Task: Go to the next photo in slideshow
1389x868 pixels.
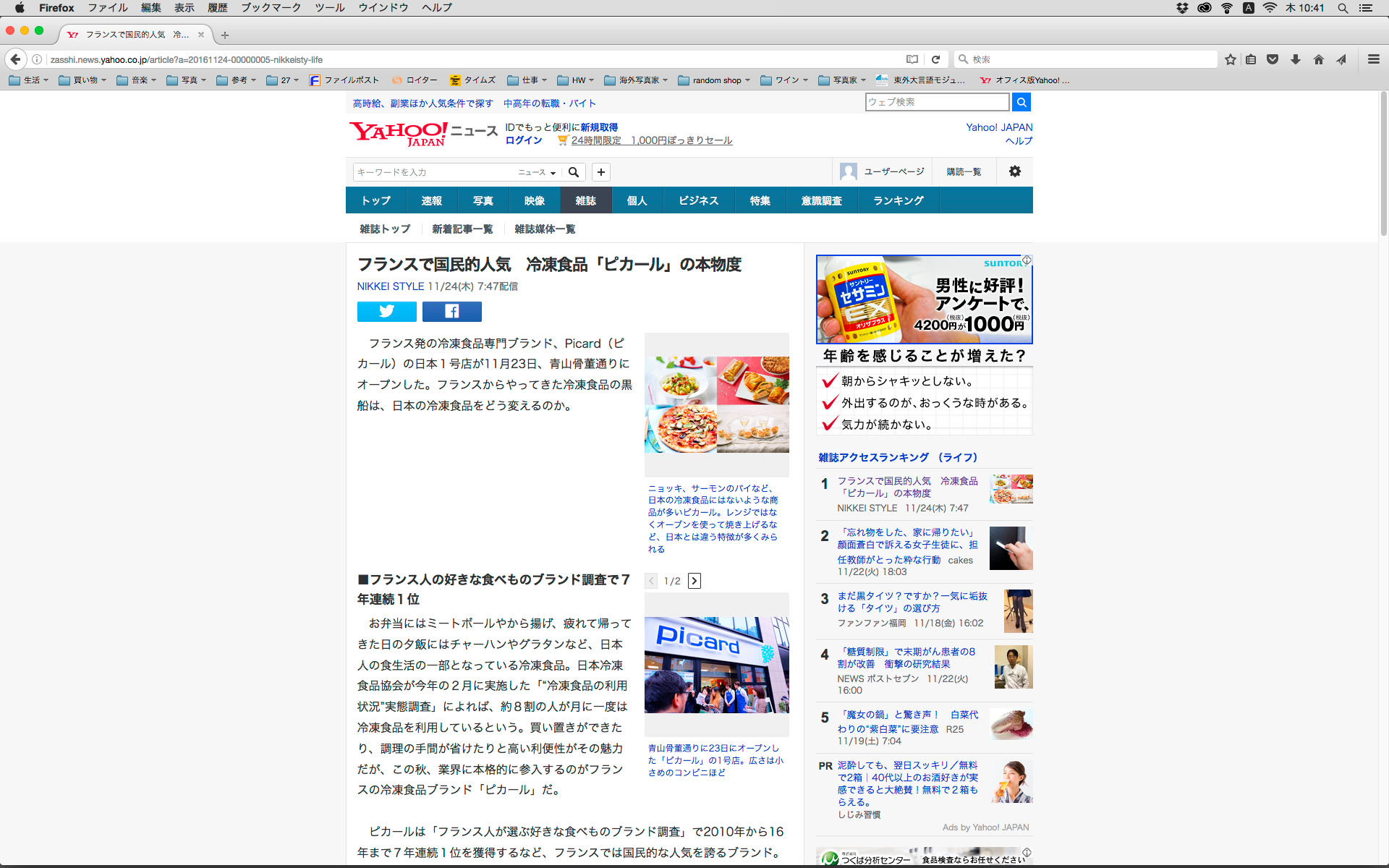Action: pos(694,581)
